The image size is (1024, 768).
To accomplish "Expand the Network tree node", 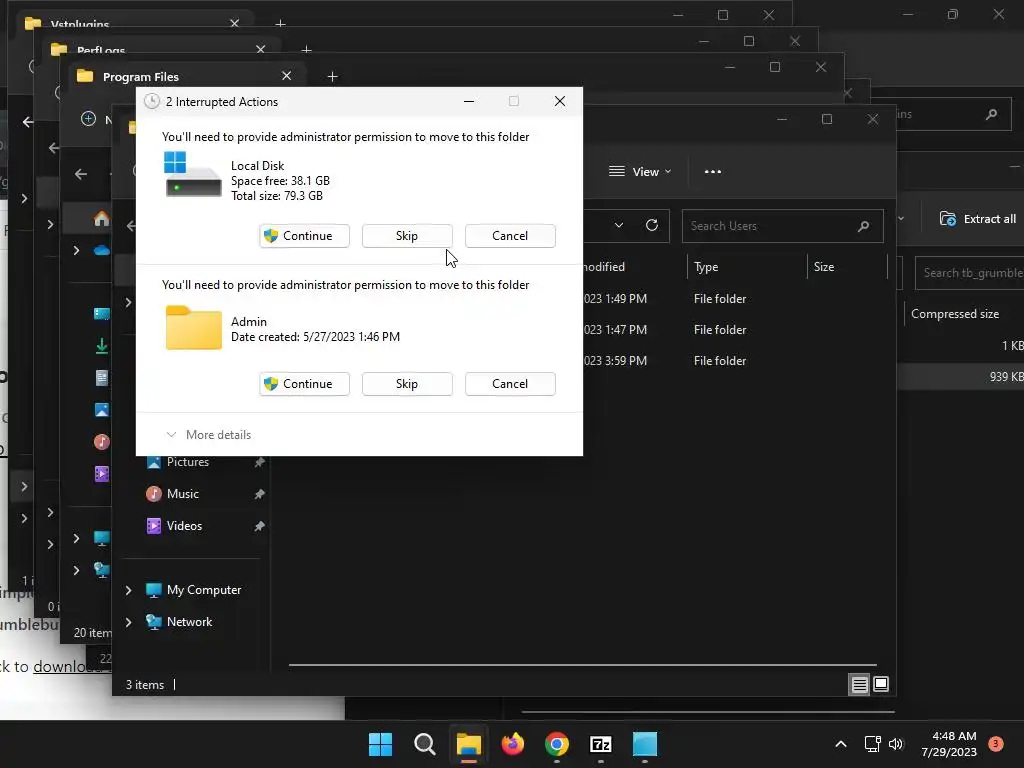I will click(129, 622).
